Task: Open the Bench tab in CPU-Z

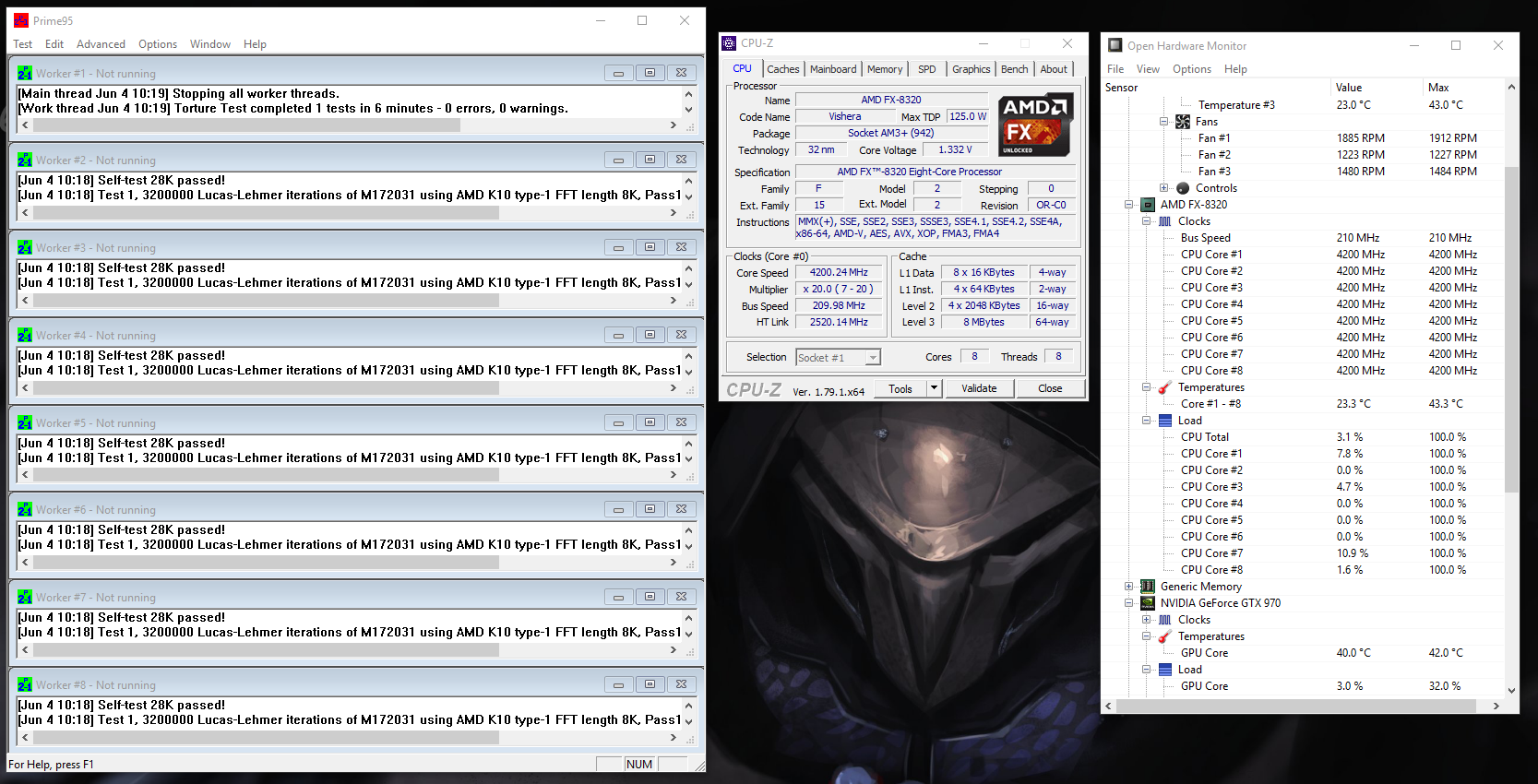Action: [x=1015, y=69]
